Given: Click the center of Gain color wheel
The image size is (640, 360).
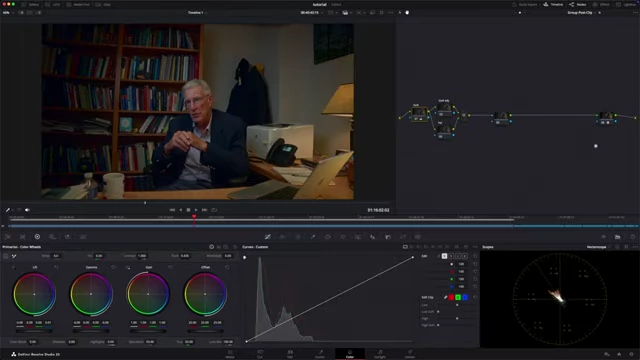Looking at the screenshot, I should [148, 294].
